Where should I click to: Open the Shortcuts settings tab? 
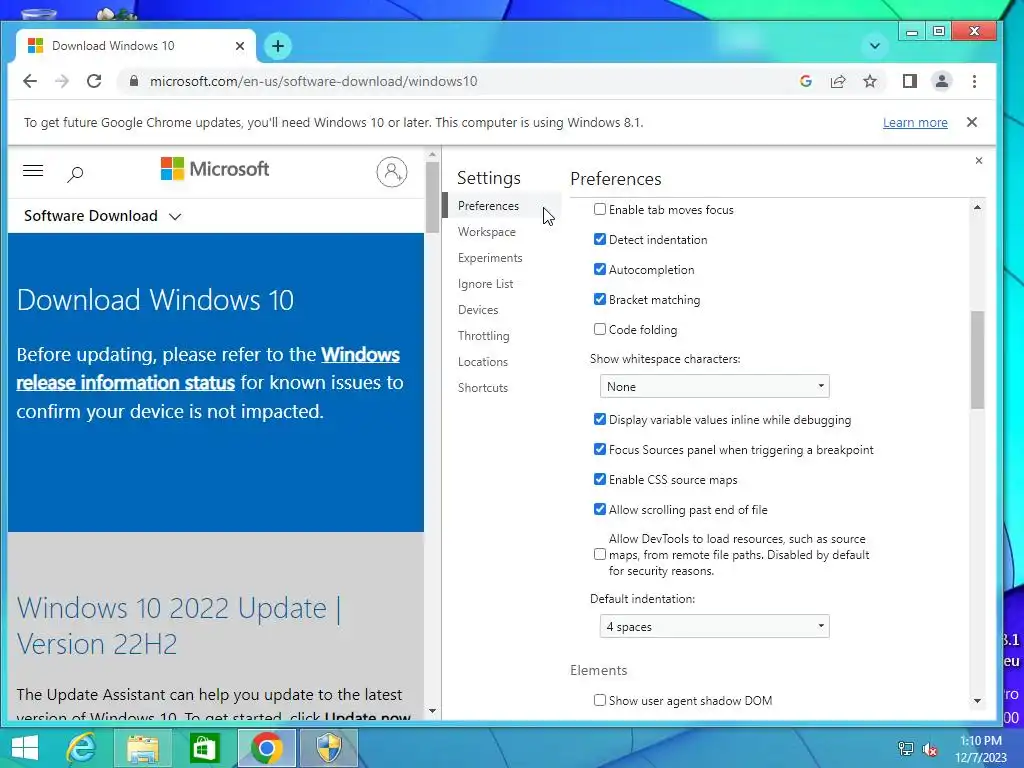[483, 388]
